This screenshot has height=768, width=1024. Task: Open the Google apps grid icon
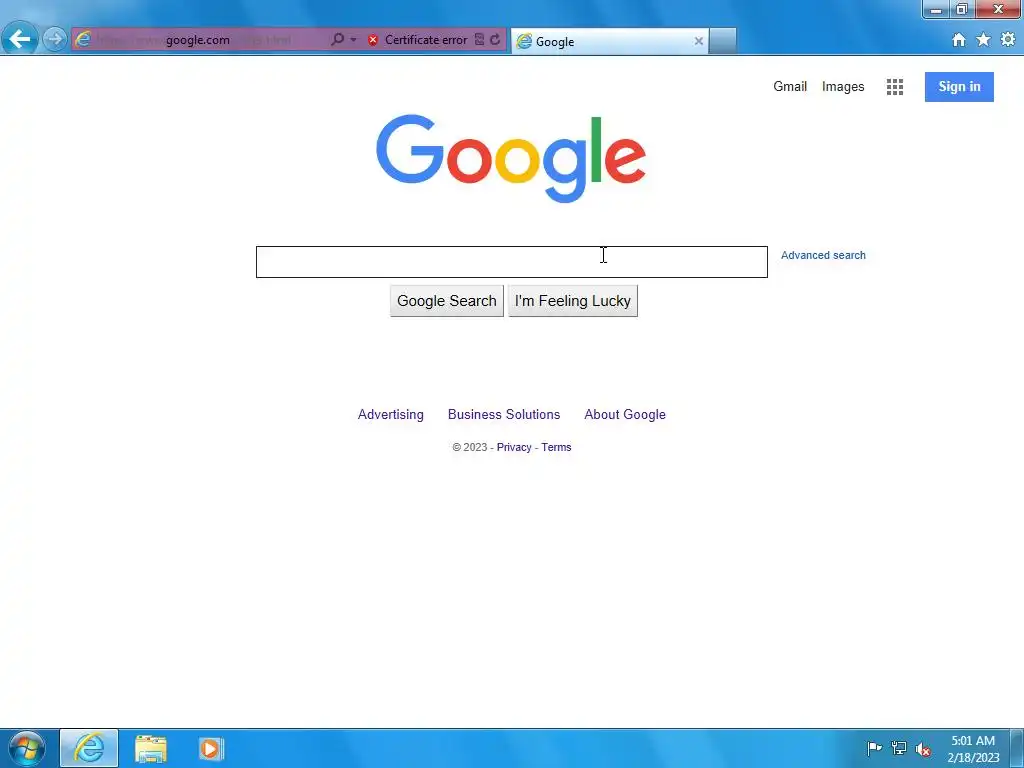point(895,87)
